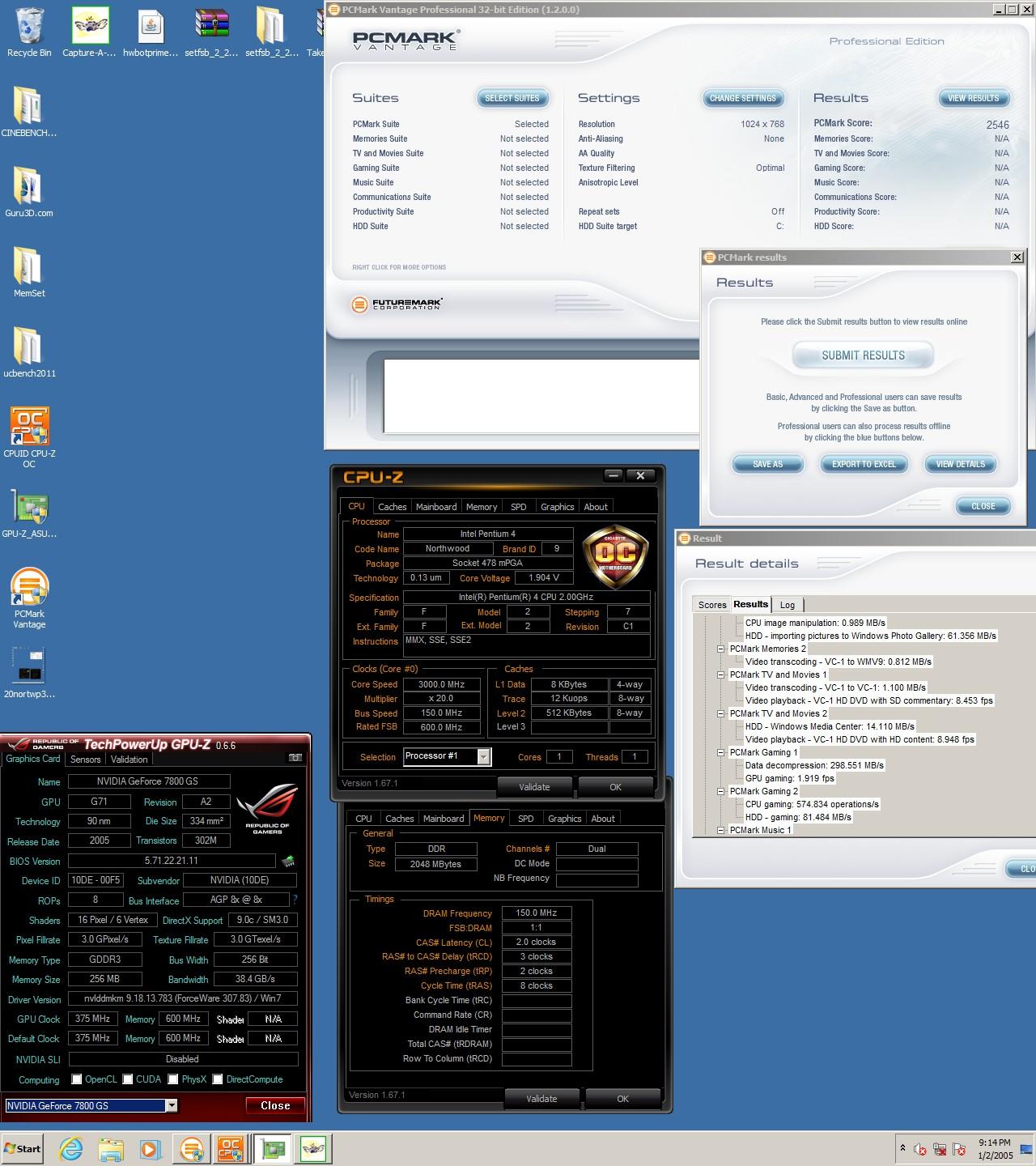Click the Start button
The image size is (1036, 1166).
[23, 1149]
